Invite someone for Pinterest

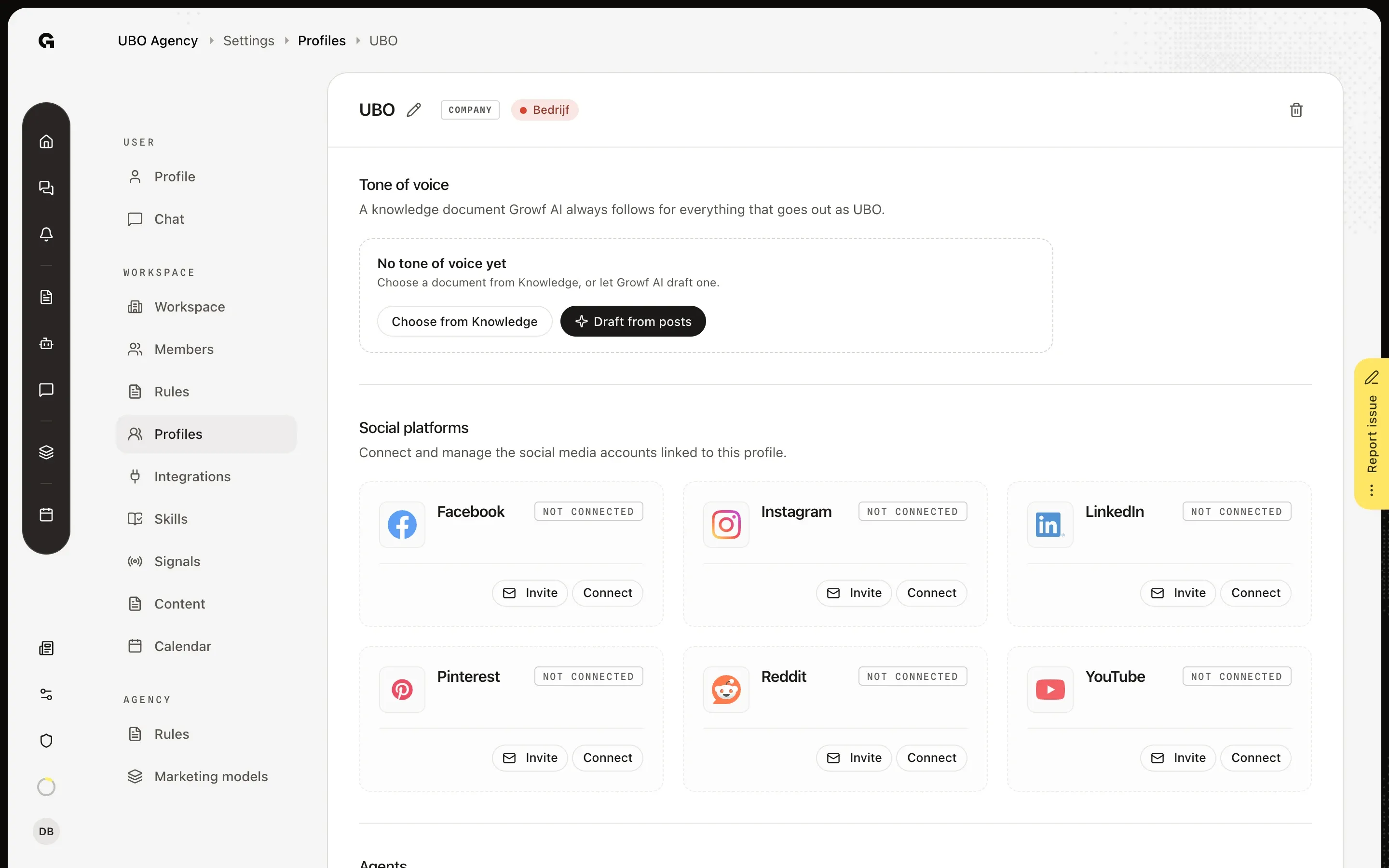(x=530, y=758)
